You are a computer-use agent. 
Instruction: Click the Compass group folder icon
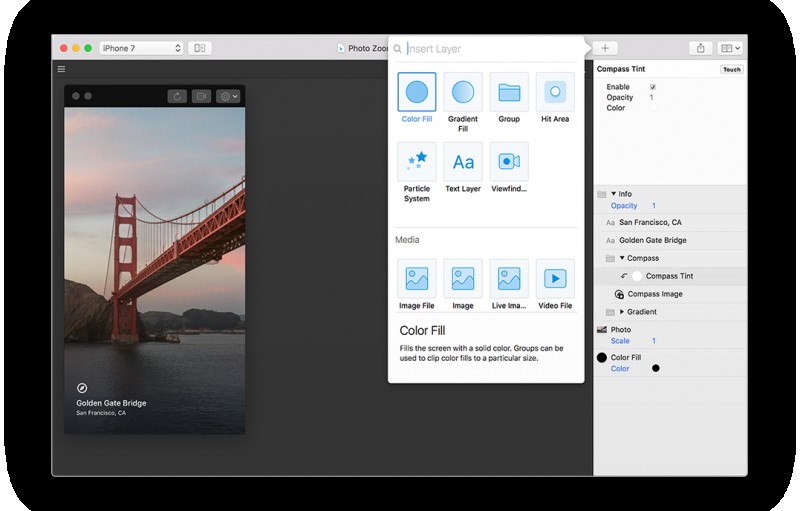[x=610, y=259]
